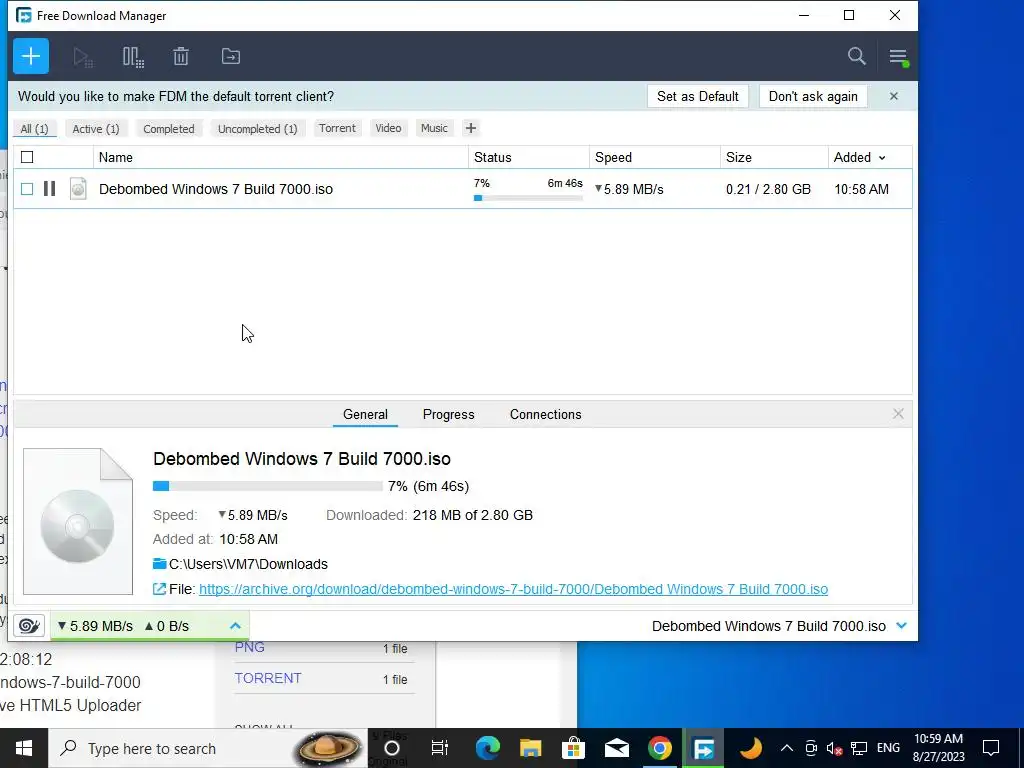Expand the speed panel chevron

235,626
